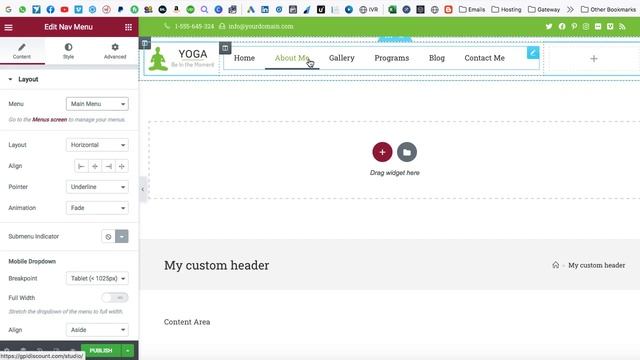Open the Pointer dropdown set to Underline
The height and width of the screenshot is (360, 640).
pos(97,187)
